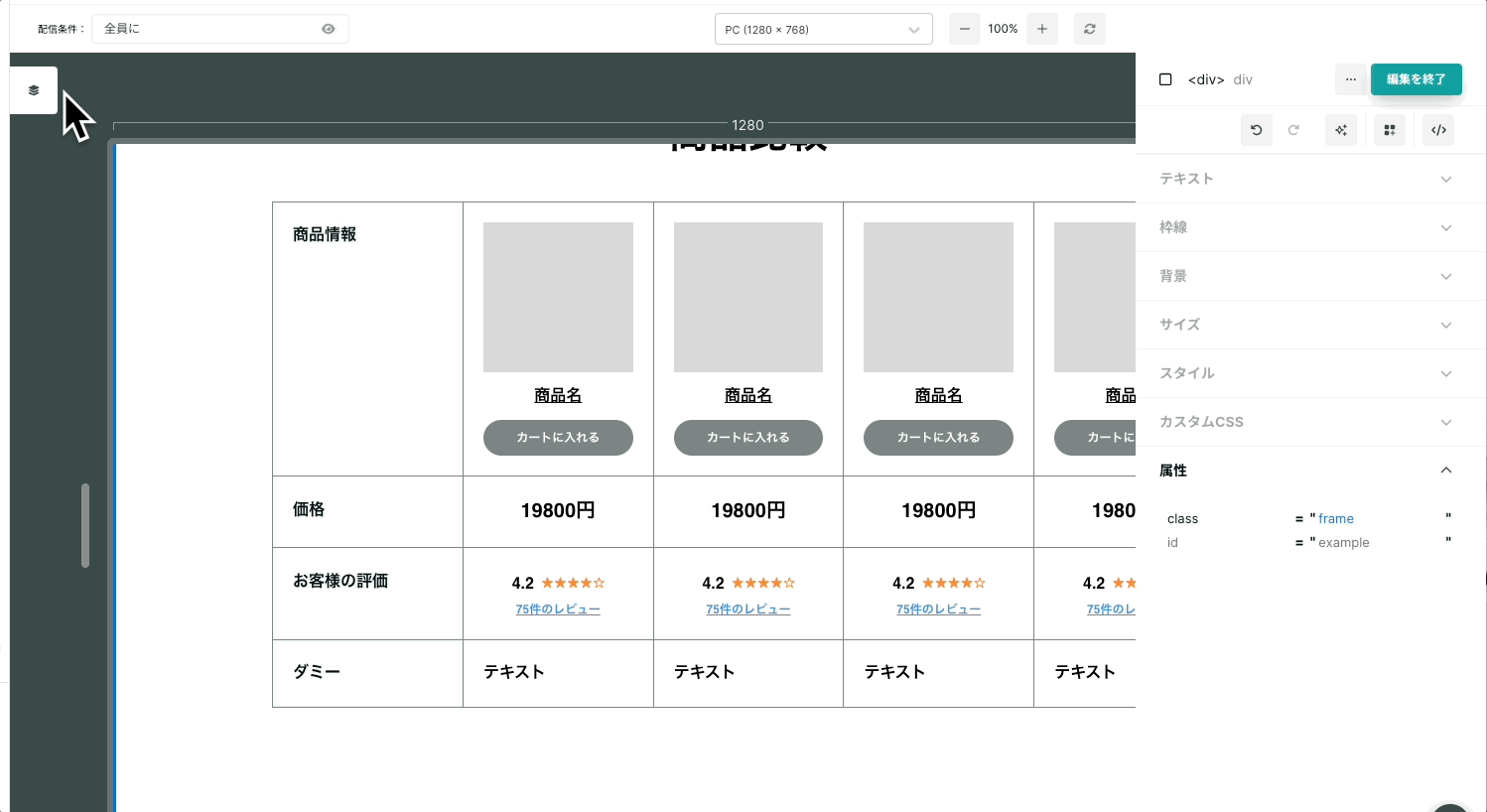
Task: Edit the class attribute value frame
Action: coord(1336,519)
